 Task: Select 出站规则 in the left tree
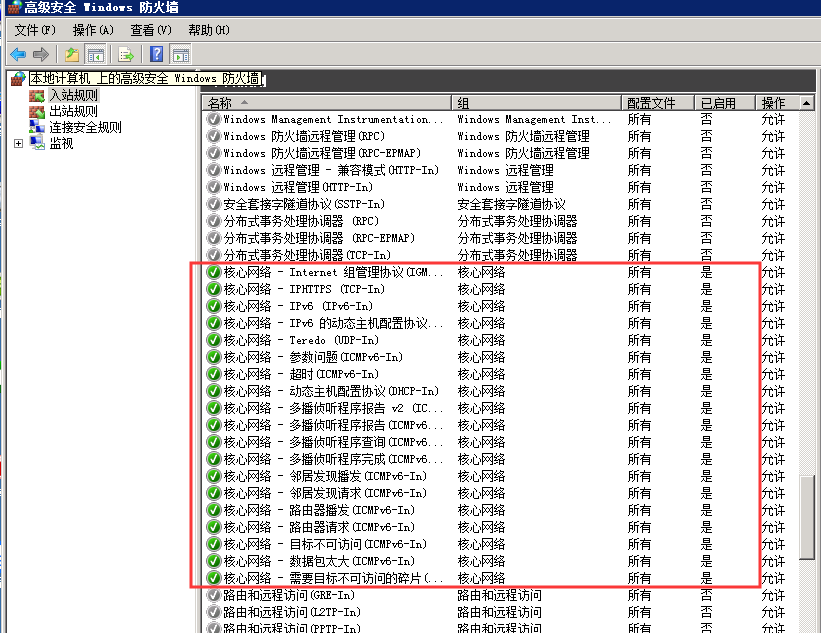(73, 111)
